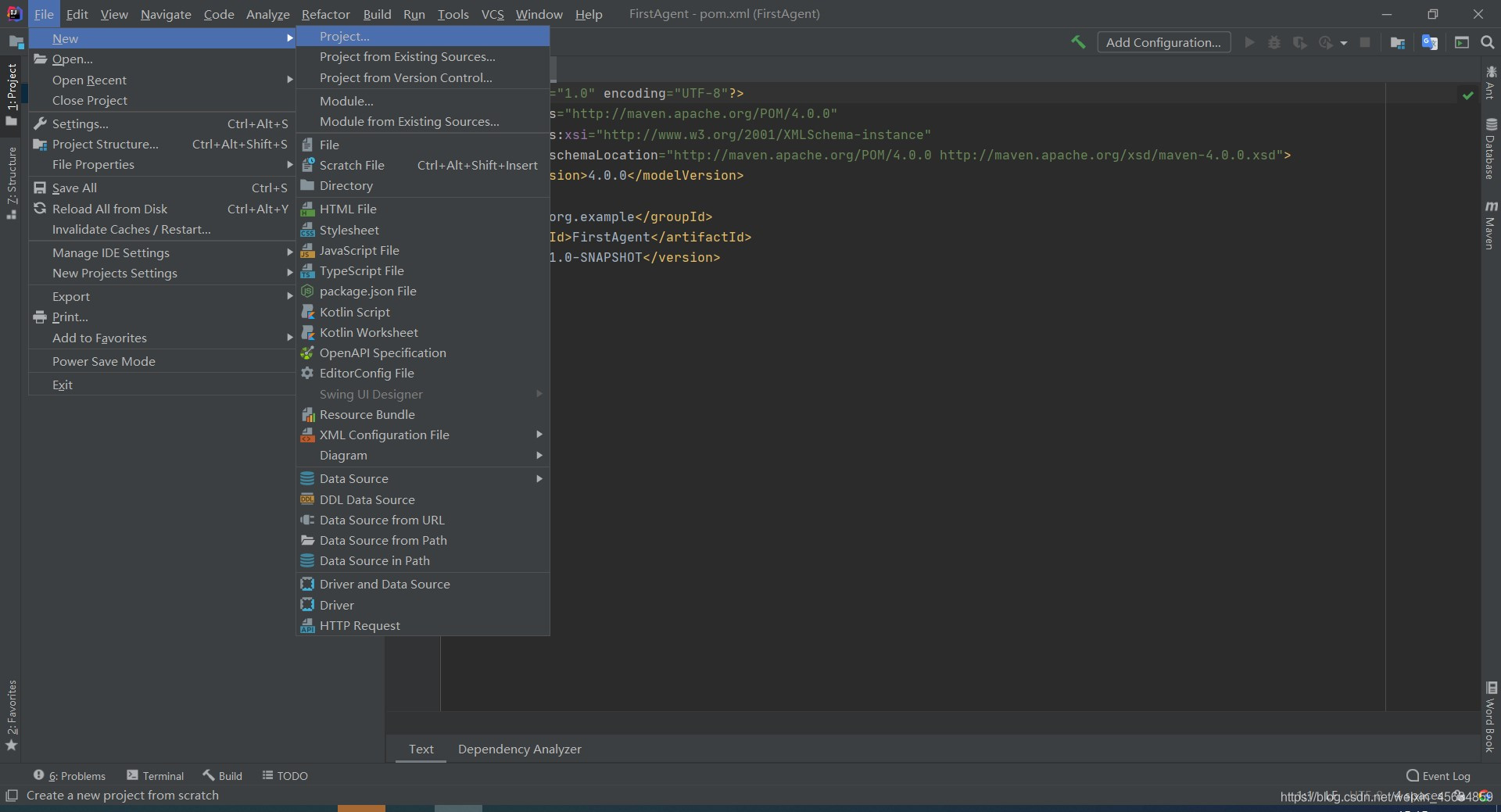Choose JavaScript File entry
The height and width of the screenshot is (812, 1501).
pyautogui.click(x=422, y=250)
